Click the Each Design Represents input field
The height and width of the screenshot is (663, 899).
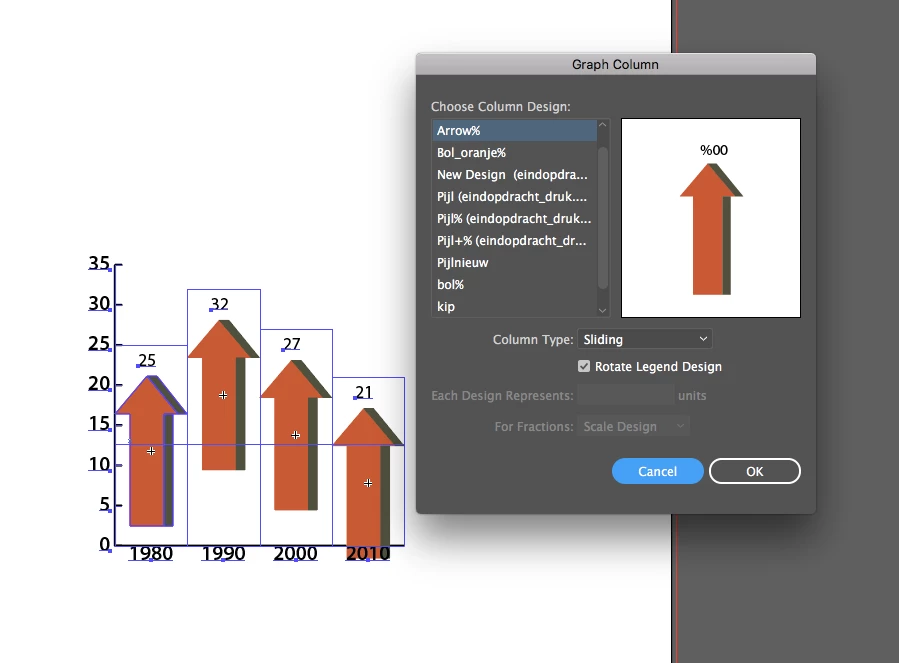coord(626,395)
